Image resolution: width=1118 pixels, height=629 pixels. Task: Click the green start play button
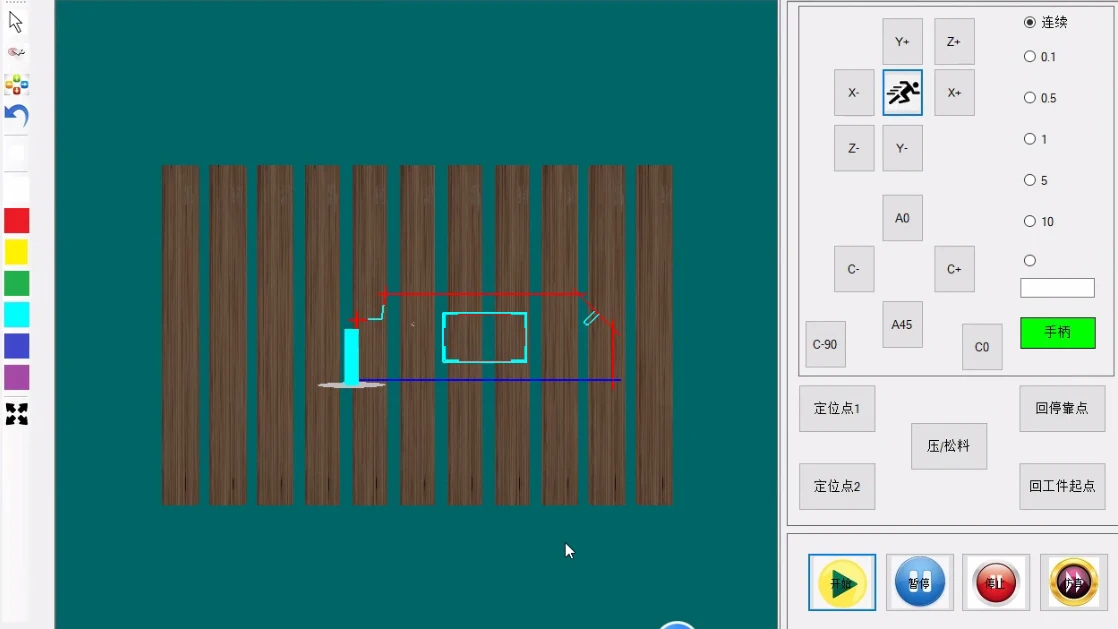(841, 583)
